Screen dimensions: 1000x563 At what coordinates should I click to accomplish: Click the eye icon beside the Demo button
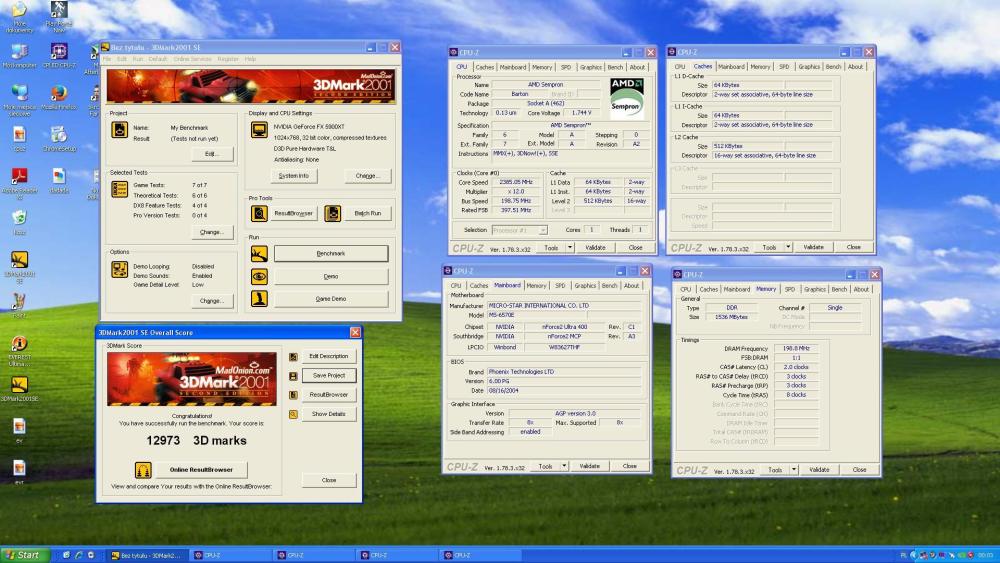(259, 276)
